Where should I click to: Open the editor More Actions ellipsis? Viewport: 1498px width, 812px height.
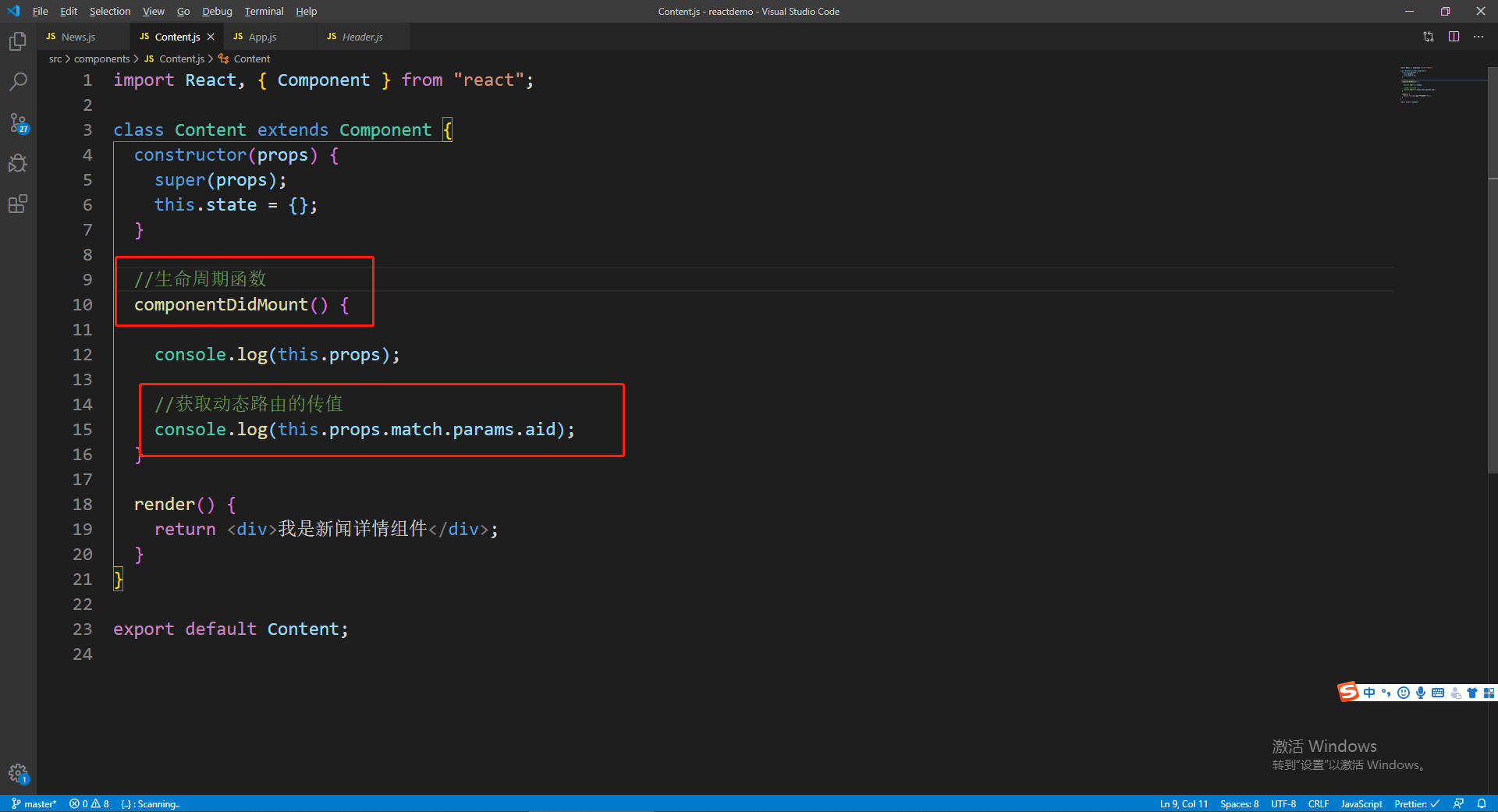pos(1478,37)
